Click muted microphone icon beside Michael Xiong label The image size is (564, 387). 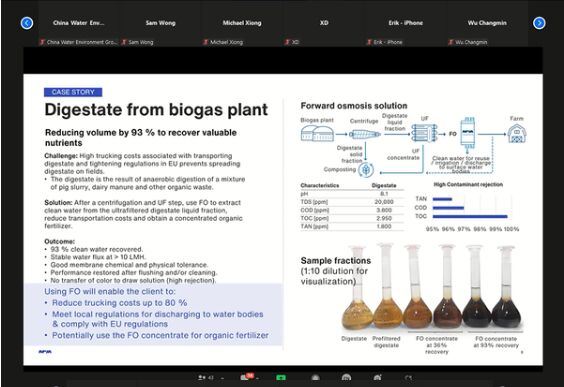(x=205, y=42)
